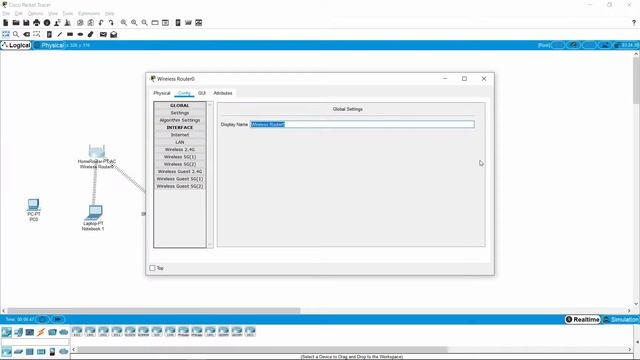This screenshot has height=360, width=640.
Task: Click the workspace horizontal scrollbar
Action: click(153, 311)
